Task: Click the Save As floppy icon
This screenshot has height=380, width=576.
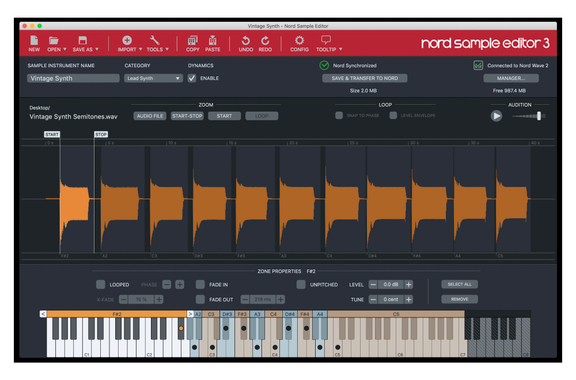Action: [83, 40]
